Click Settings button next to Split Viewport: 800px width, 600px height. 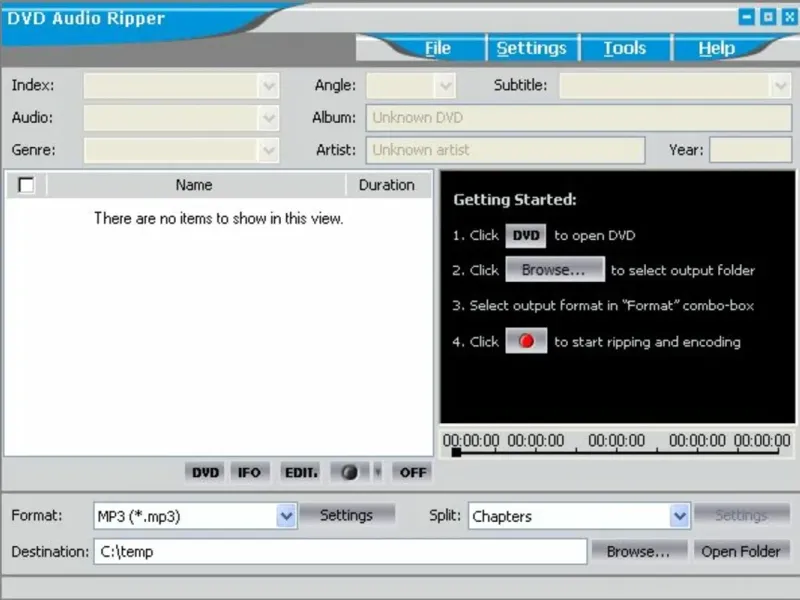pyautogui.click(x=741, y=515)
